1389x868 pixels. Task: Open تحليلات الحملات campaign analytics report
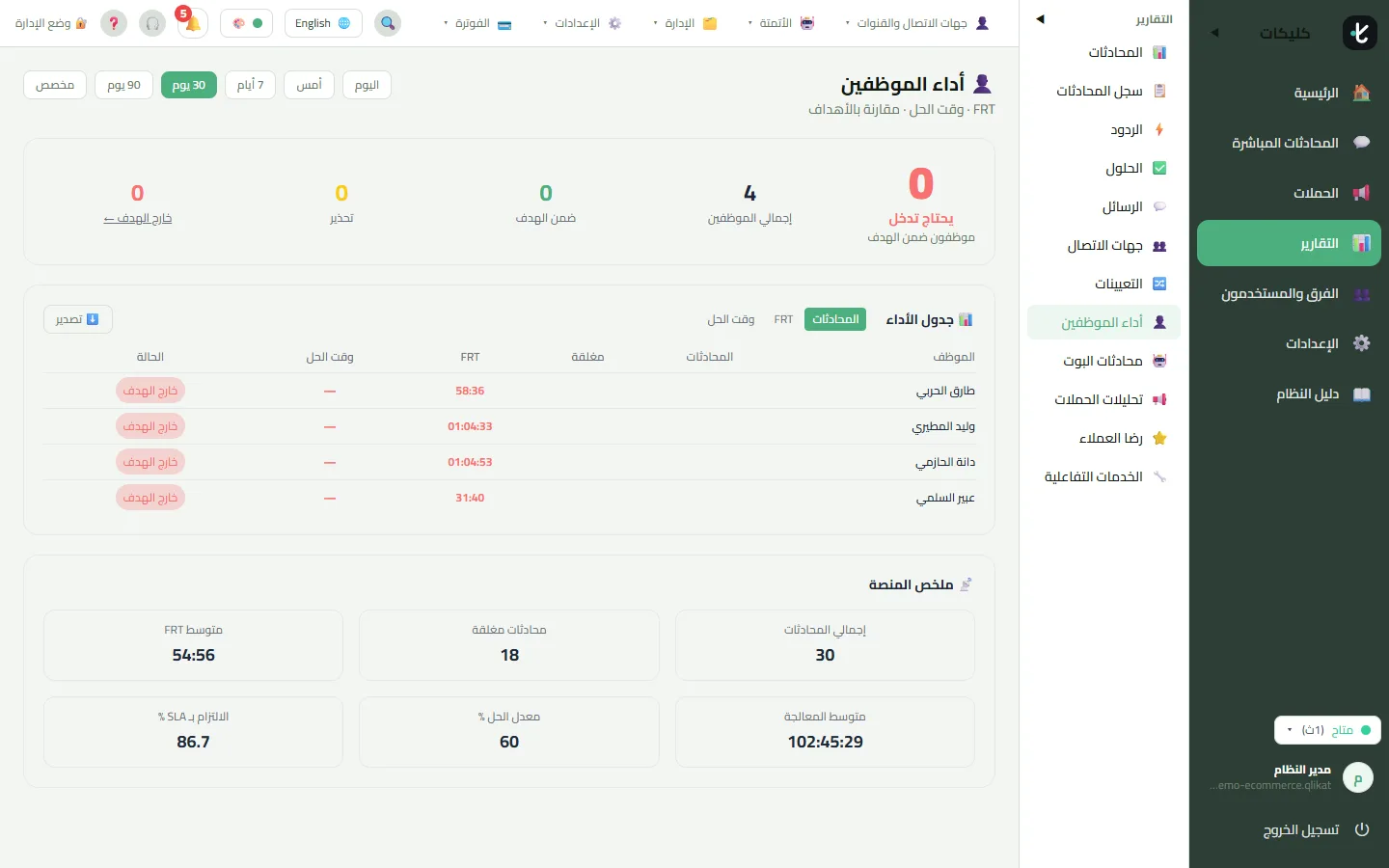coord(1103,399)
